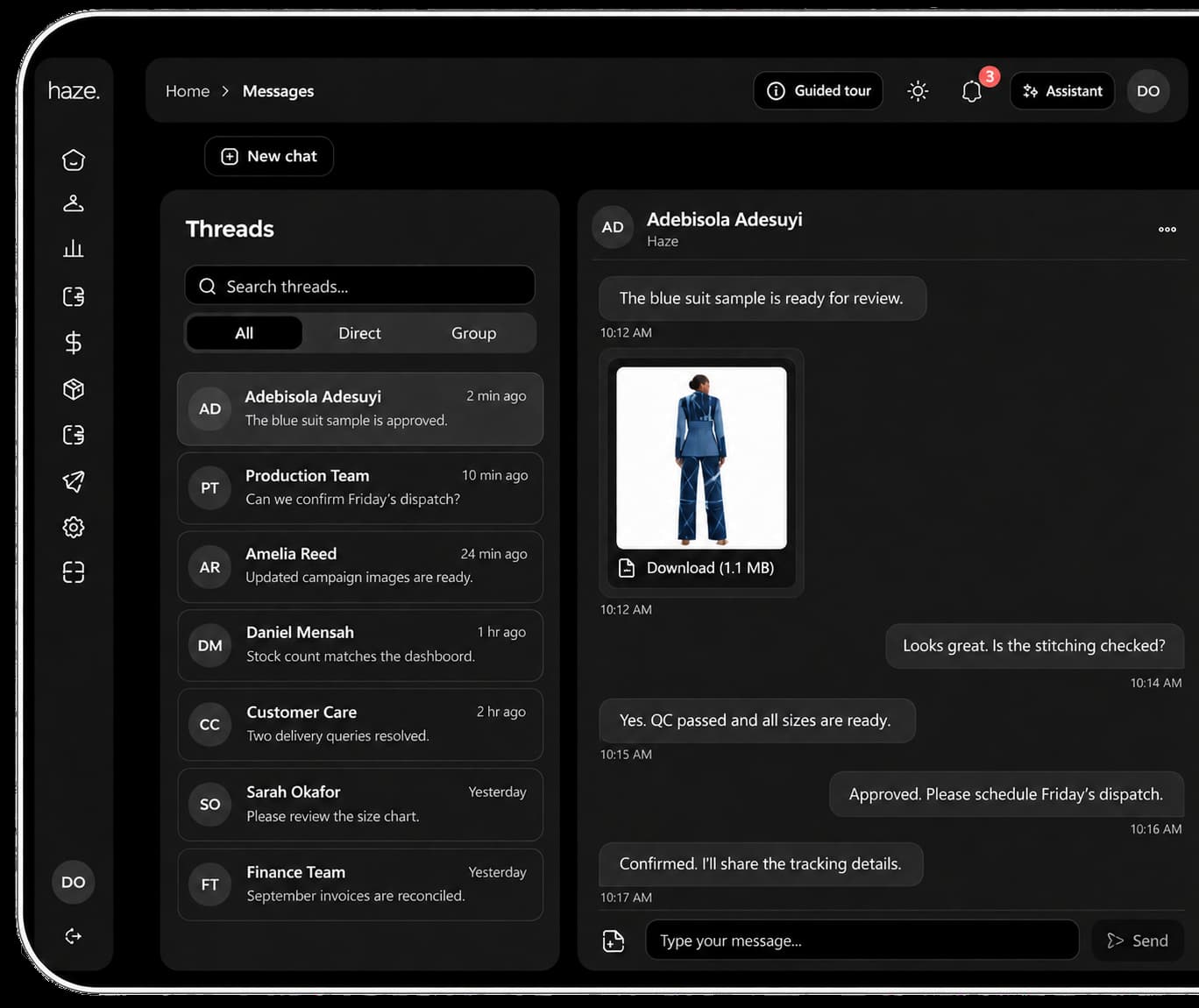Screen dimensions: 1199x1008
Task: Open the home icon in the sidebar
Action: coord(74,160)
